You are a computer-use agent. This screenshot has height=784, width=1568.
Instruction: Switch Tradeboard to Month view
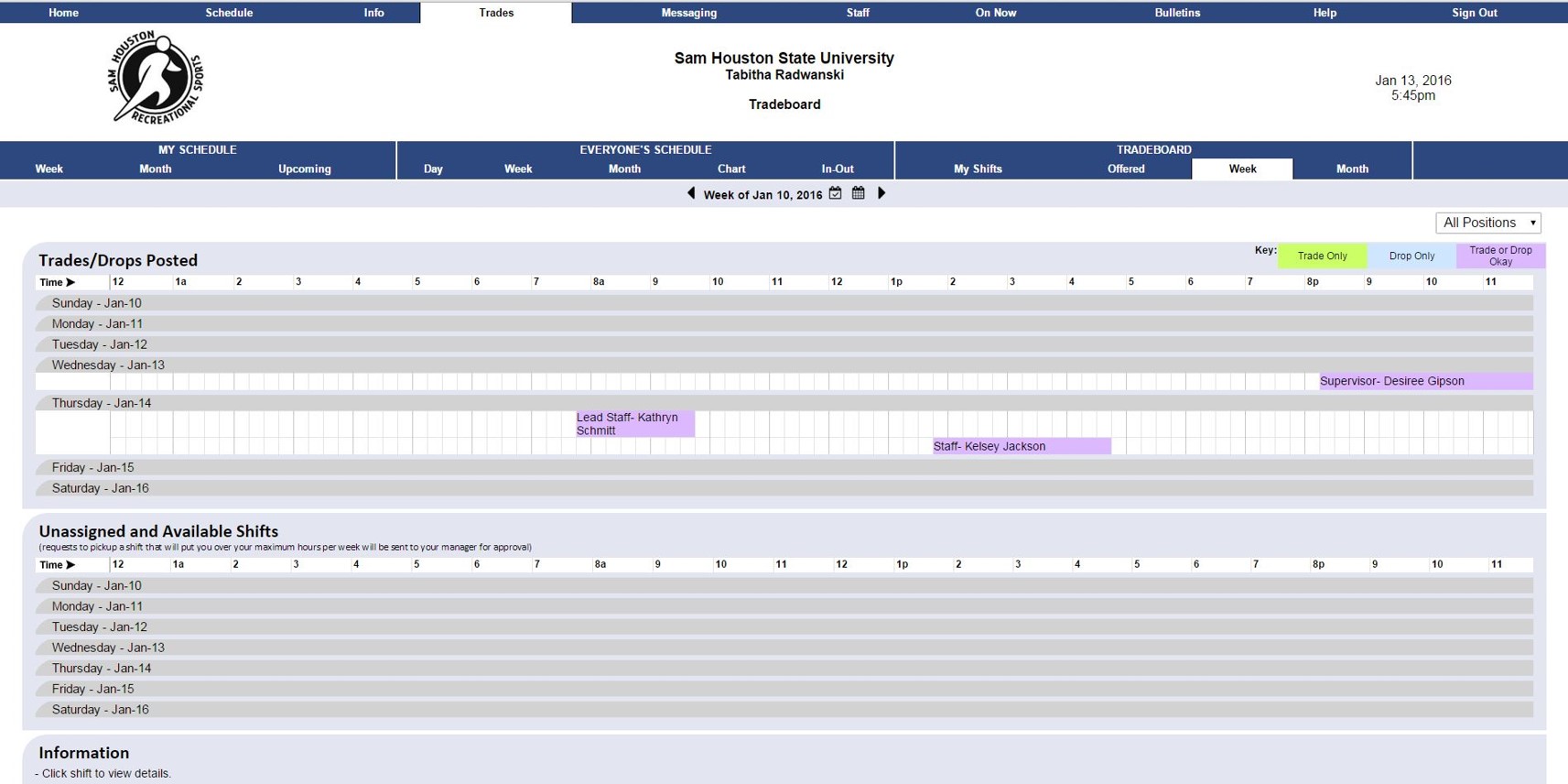click(1352, 169)
